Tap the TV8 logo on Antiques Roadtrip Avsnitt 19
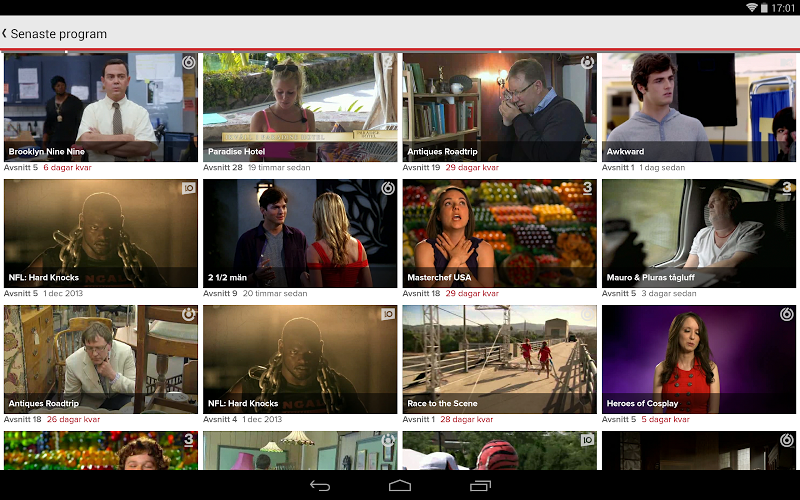This screenshot has height=500, width=800. click(x=587, y=62)
